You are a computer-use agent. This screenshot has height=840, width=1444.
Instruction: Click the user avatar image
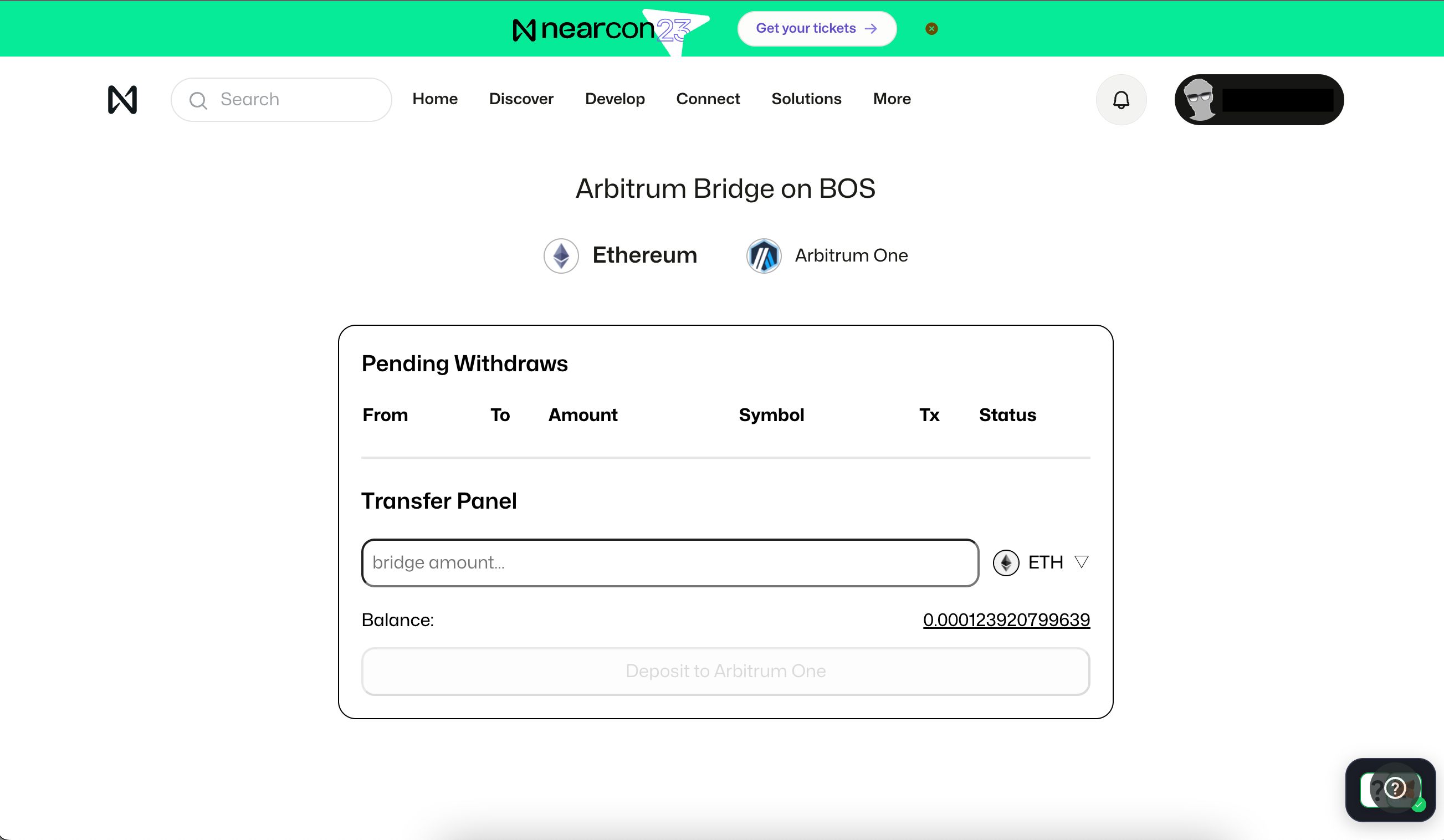pos(1199,100)
